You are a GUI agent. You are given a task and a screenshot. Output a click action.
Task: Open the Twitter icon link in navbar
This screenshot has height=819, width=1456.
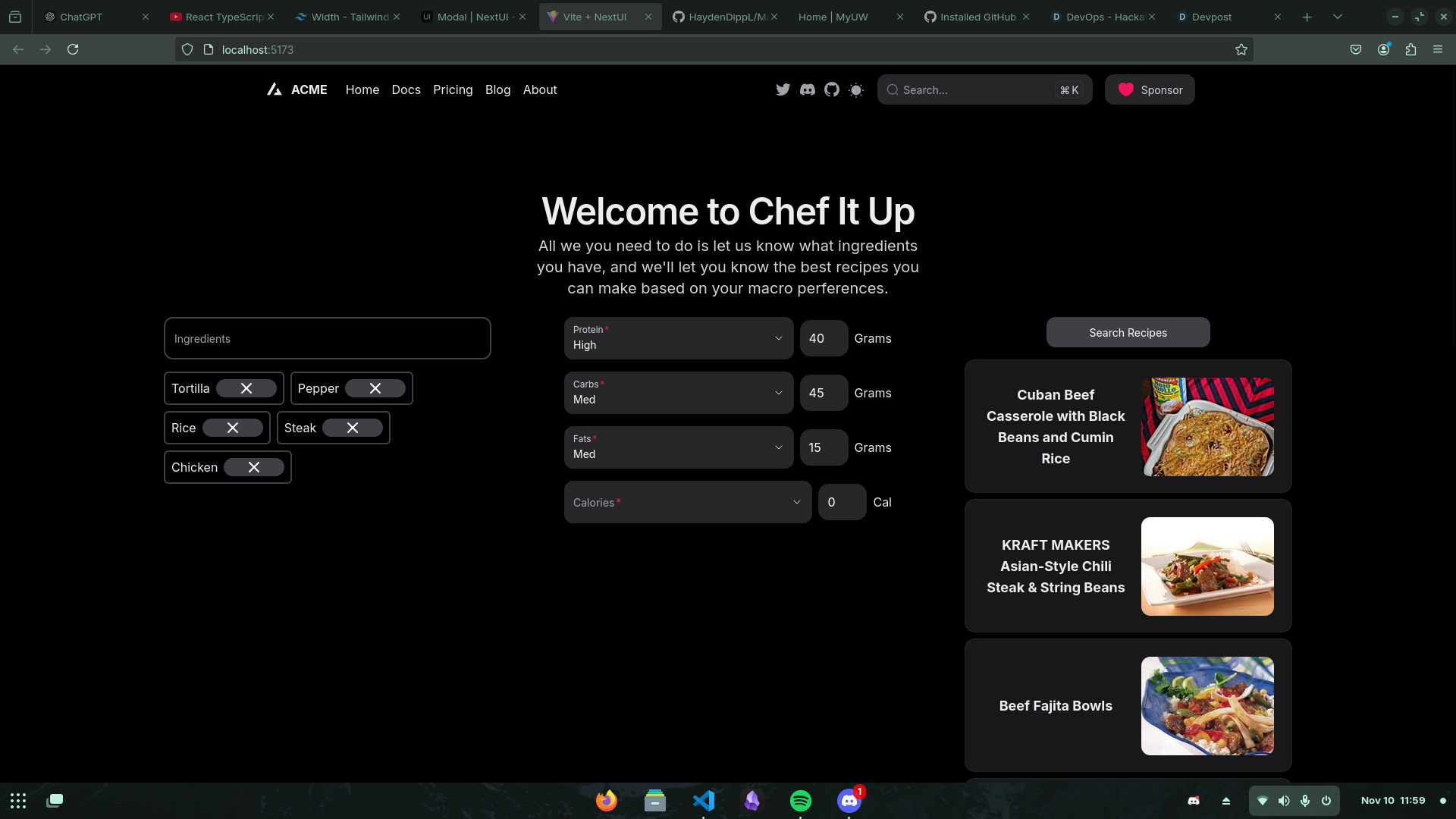783,89
